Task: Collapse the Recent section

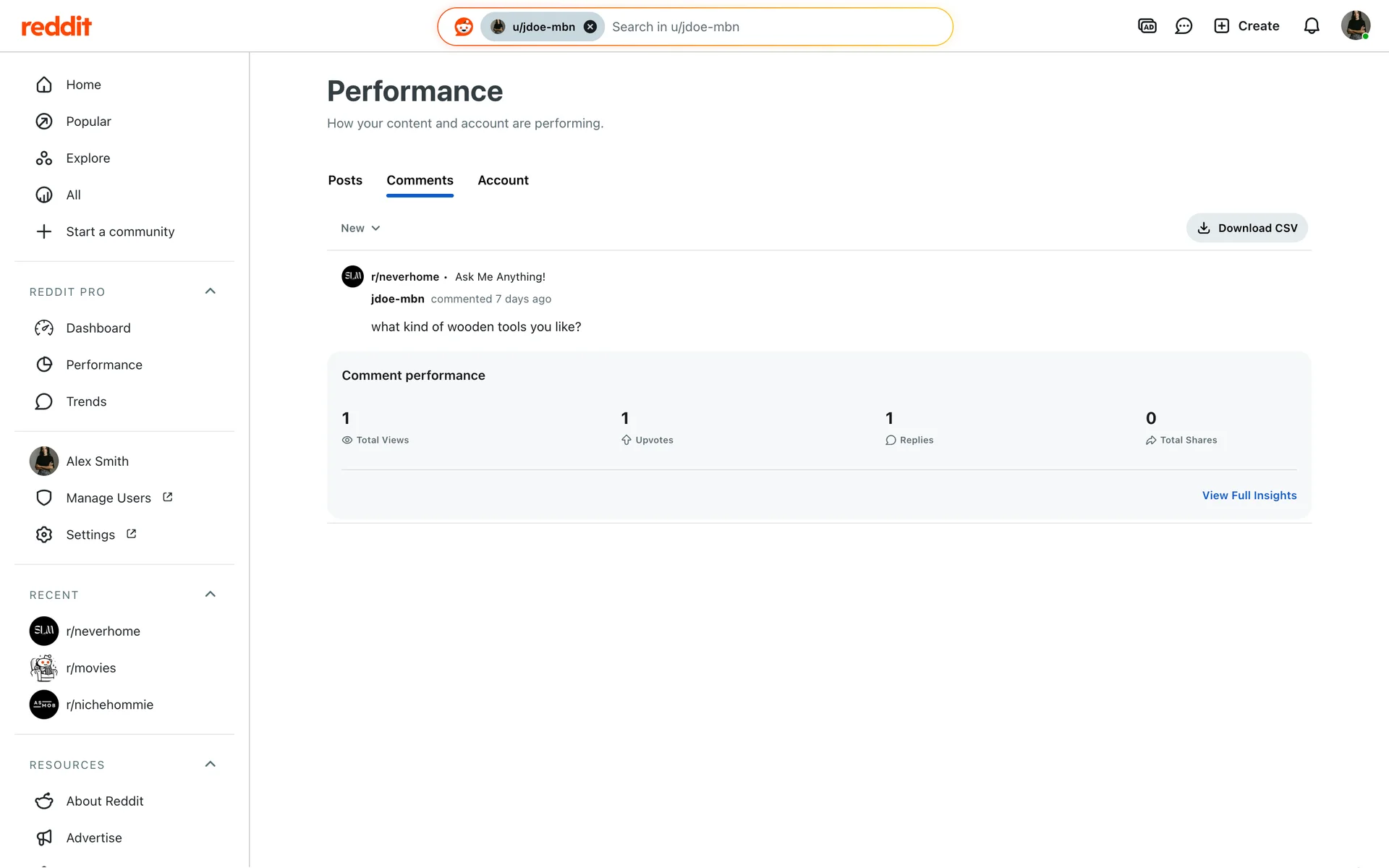Action: point(211,595)
